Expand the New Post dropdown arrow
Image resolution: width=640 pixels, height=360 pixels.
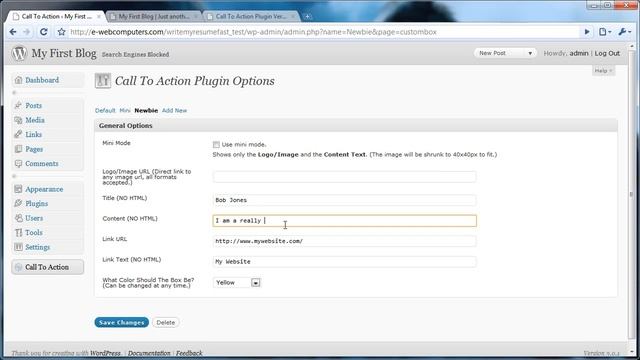(x=530, y=53)
